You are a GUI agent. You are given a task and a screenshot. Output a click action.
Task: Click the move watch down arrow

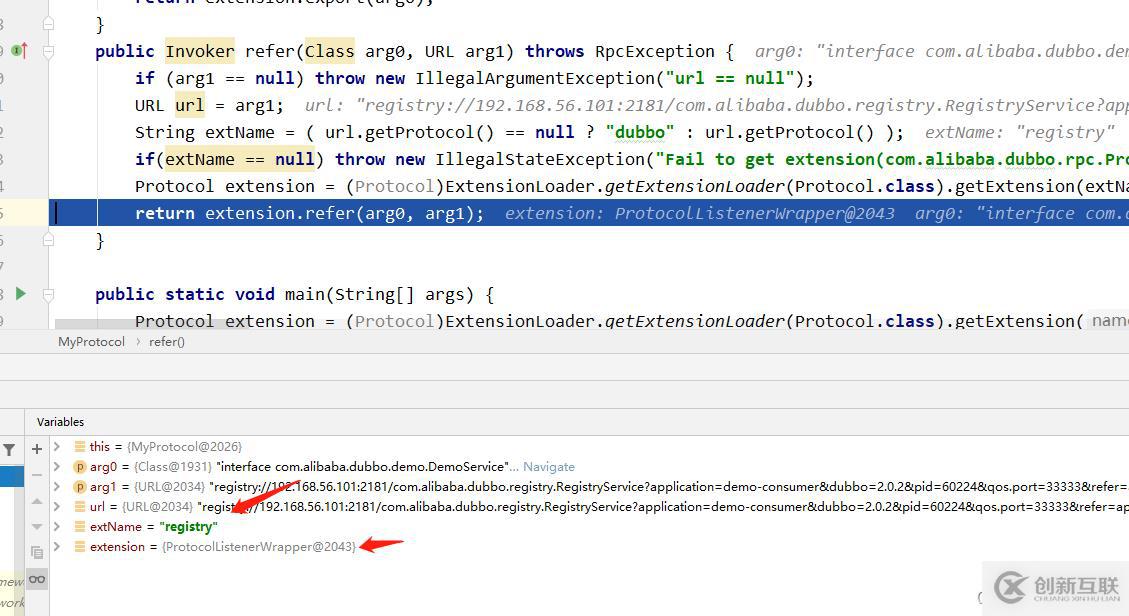37,526
